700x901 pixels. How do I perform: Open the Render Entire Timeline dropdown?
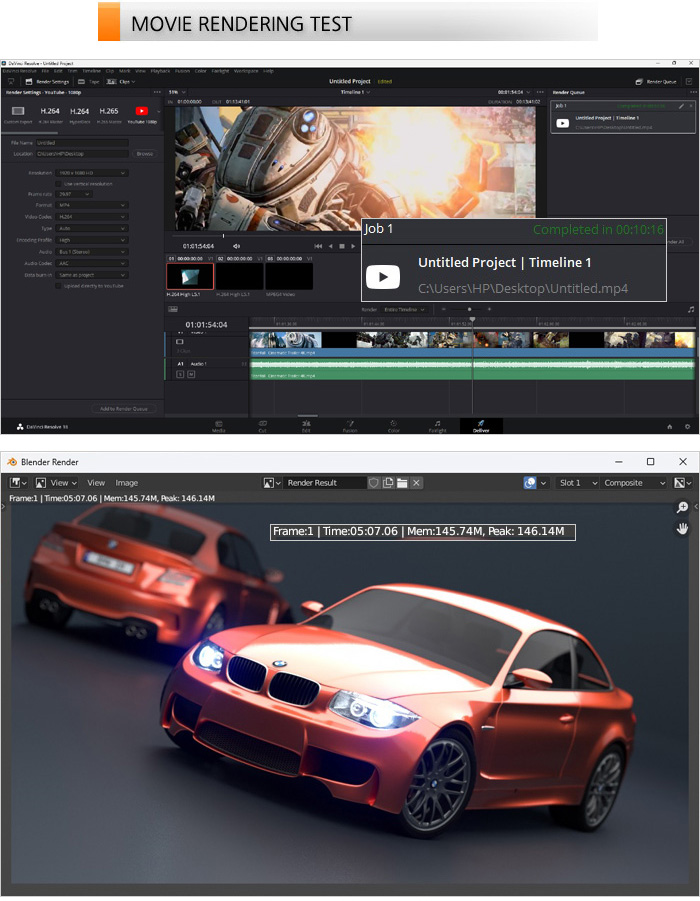[x=405, y=309]
